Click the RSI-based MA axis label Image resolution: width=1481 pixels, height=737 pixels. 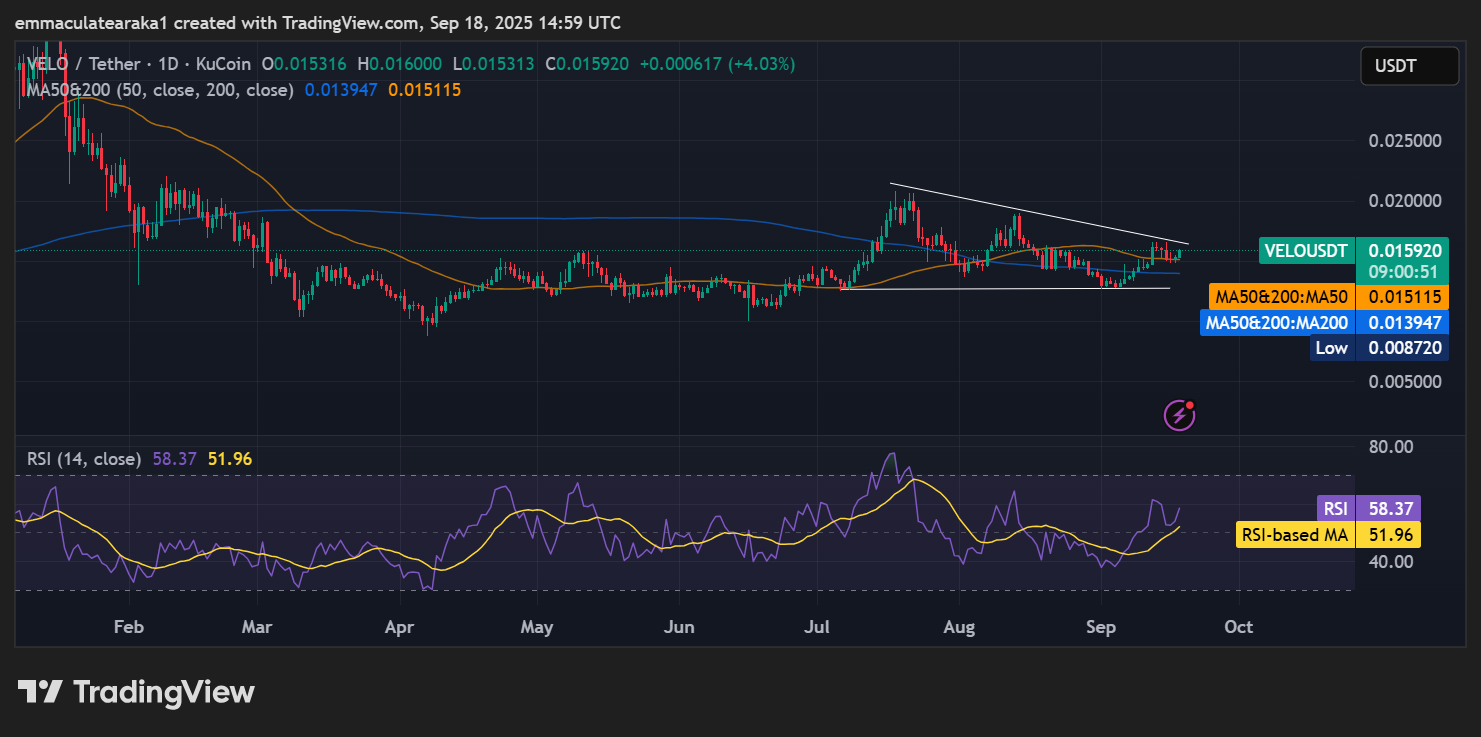pos(1295,535)
